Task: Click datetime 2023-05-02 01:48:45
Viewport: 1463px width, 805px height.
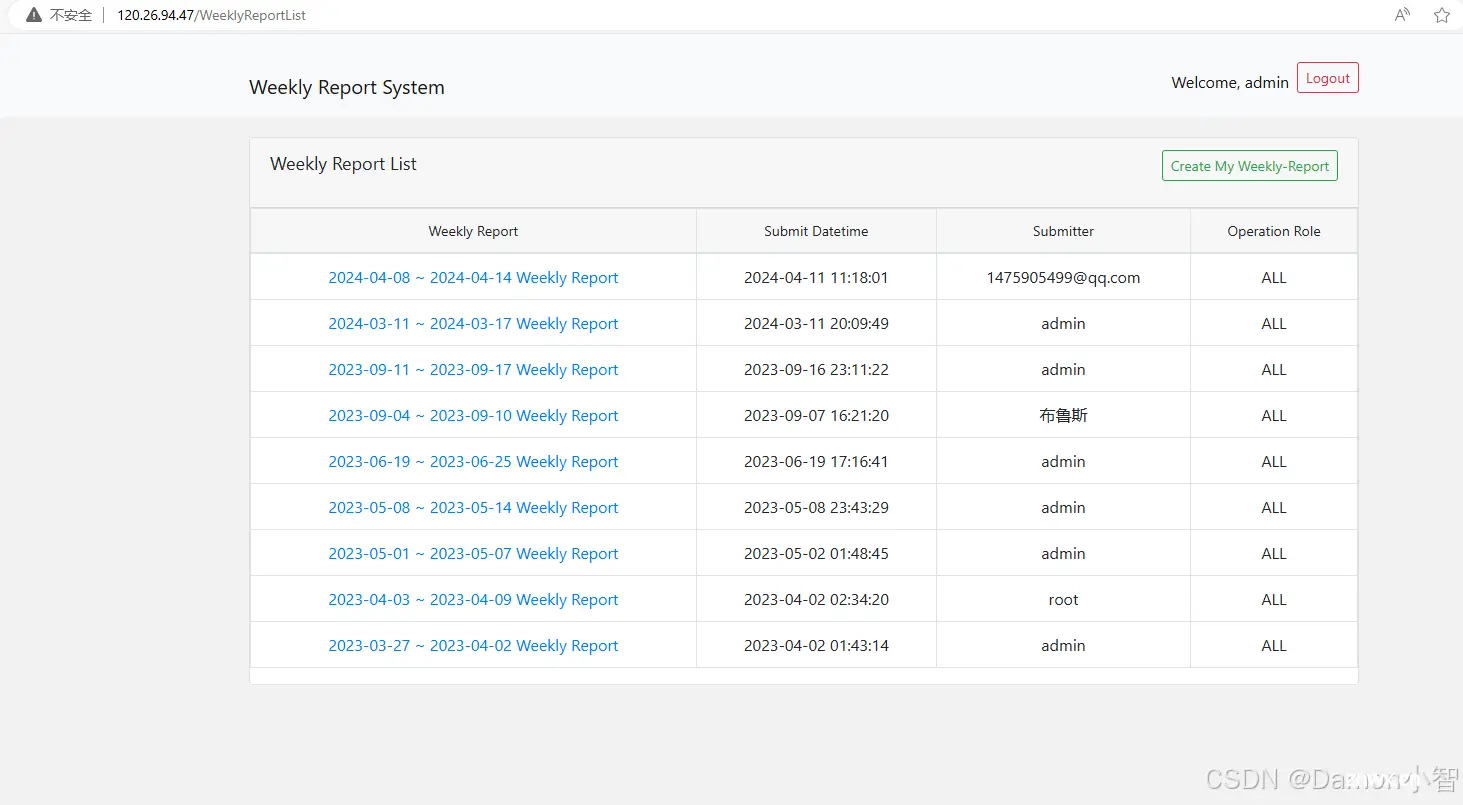Action: pos(816,554)
